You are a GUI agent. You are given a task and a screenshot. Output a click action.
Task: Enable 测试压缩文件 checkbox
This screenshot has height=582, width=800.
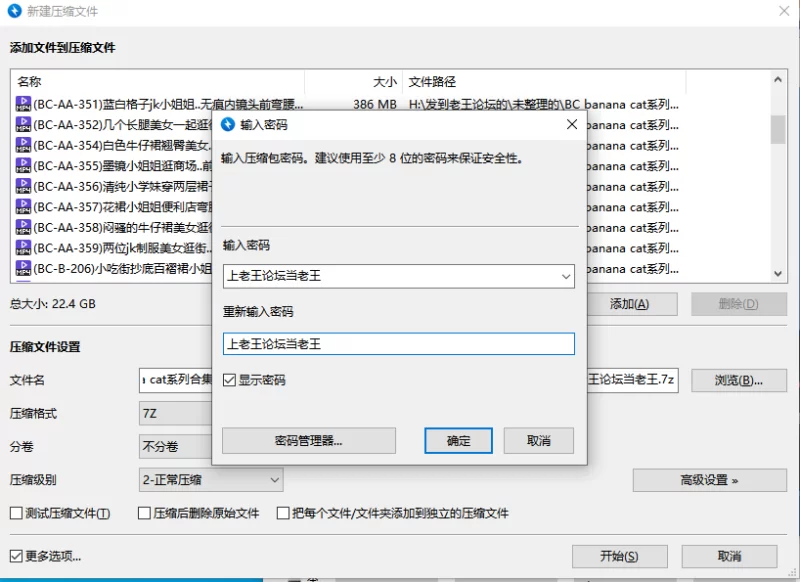click(16, 513)
